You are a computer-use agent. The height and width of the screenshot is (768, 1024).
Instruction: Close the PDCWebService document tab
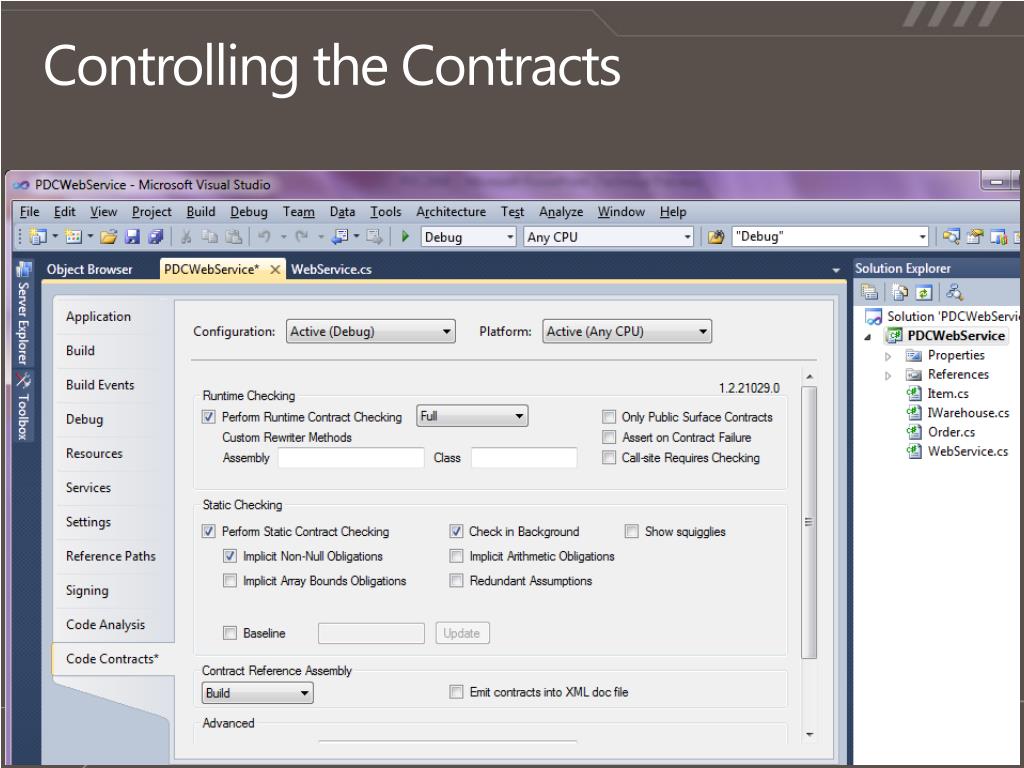[x=275, y=269]
